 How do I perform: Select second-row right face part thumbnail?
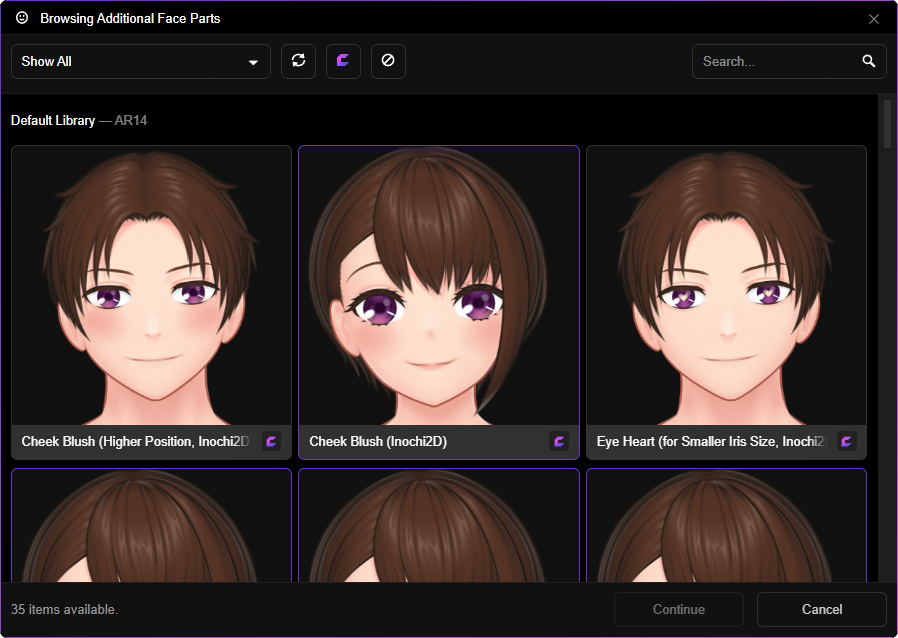(x=726, y=526)
